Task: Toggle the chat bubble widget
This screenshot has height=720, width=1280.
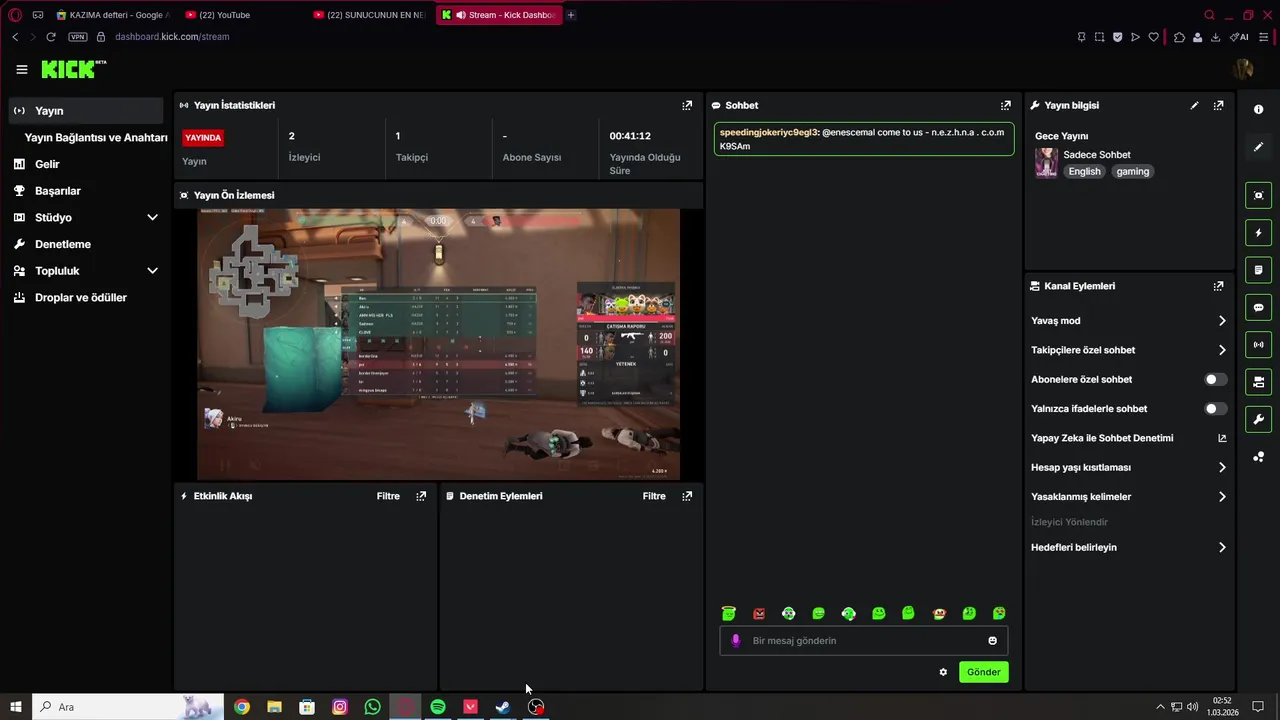Action: point(1259,307)
